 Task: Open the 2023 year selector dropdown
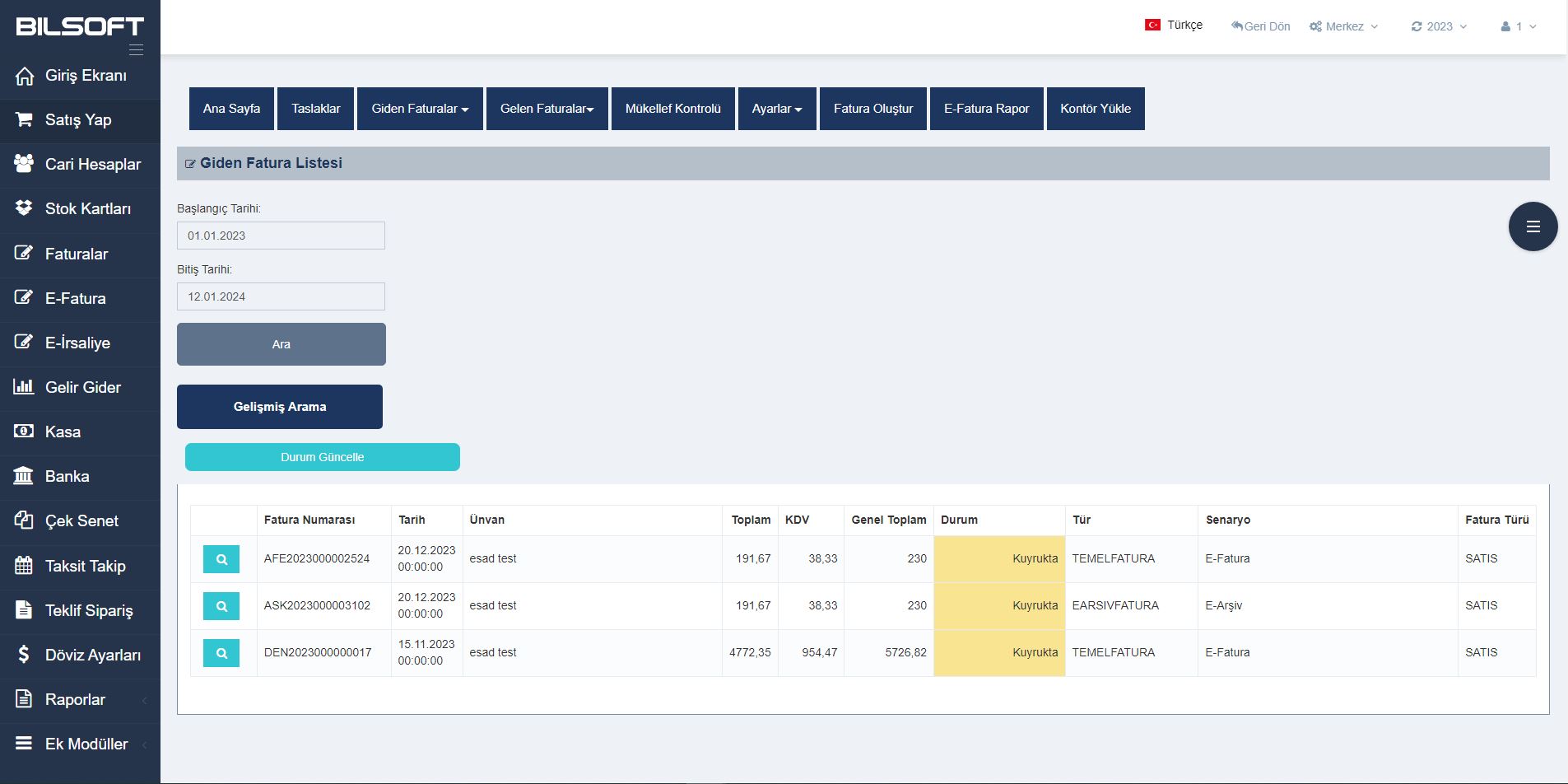(x=1439, y=26)
